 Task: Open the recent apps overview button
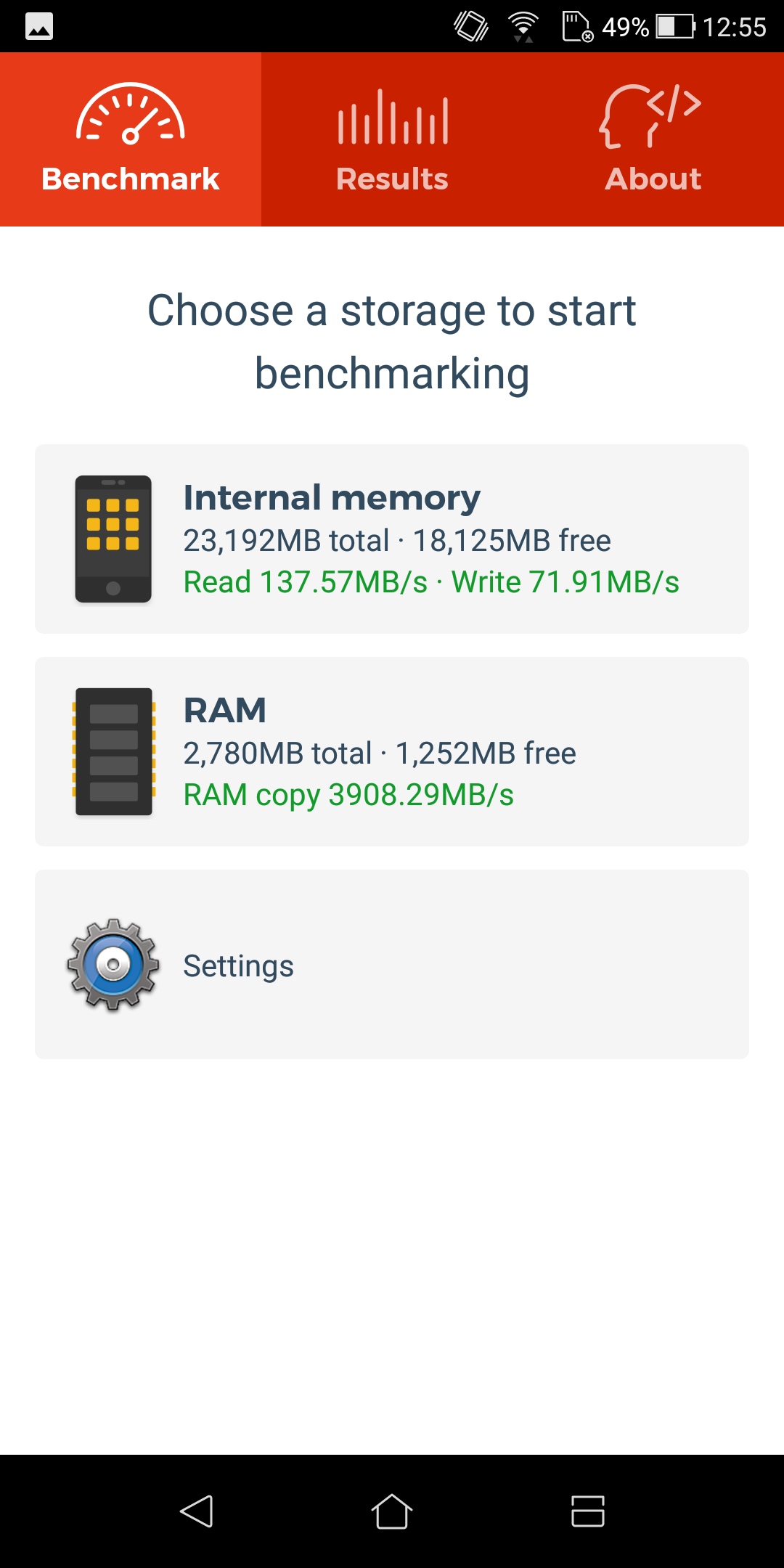coord(588,1511)
